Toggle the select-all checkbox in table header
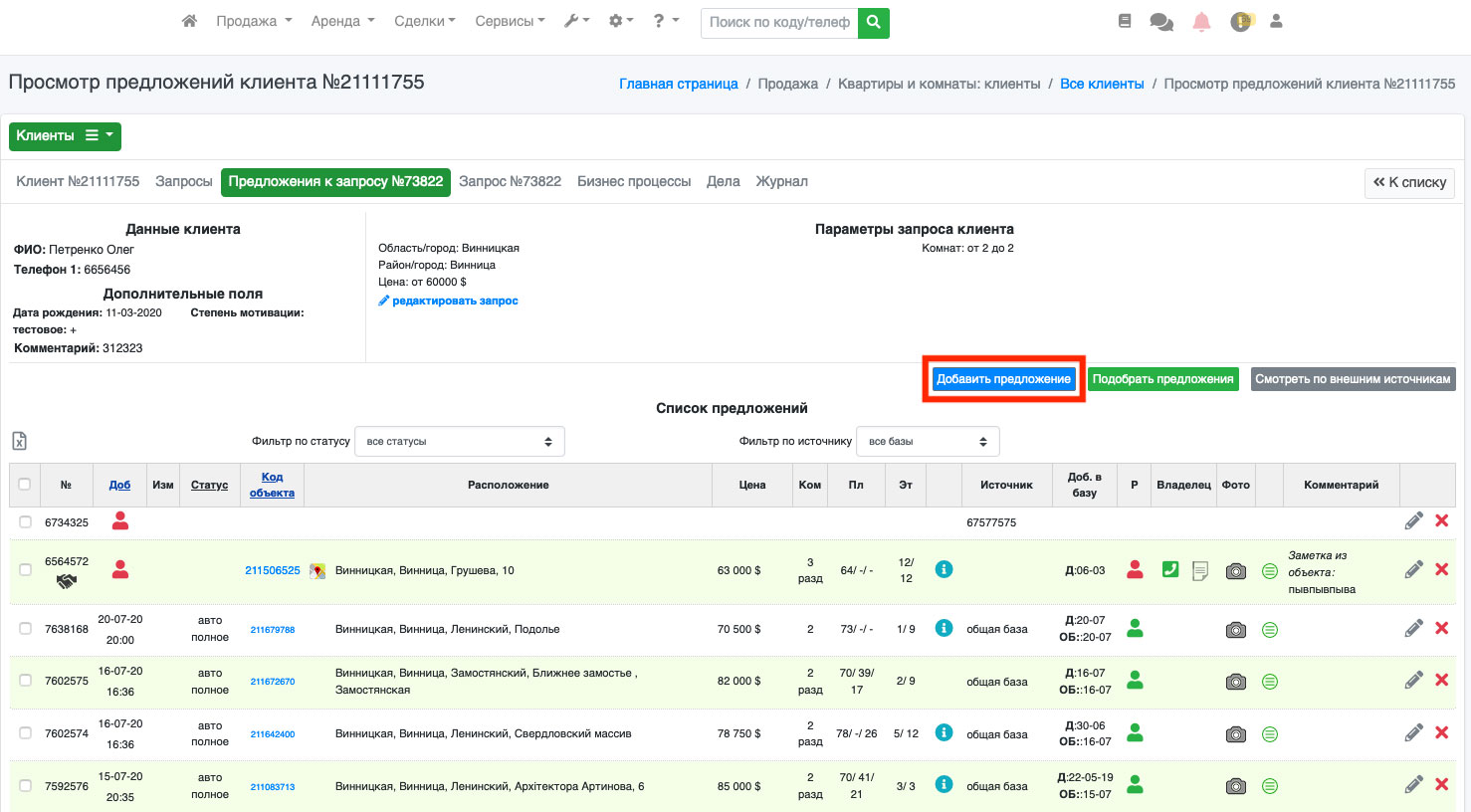Image resolution: width=1471 pixels, height=812 pixels. tap(25, 485)
